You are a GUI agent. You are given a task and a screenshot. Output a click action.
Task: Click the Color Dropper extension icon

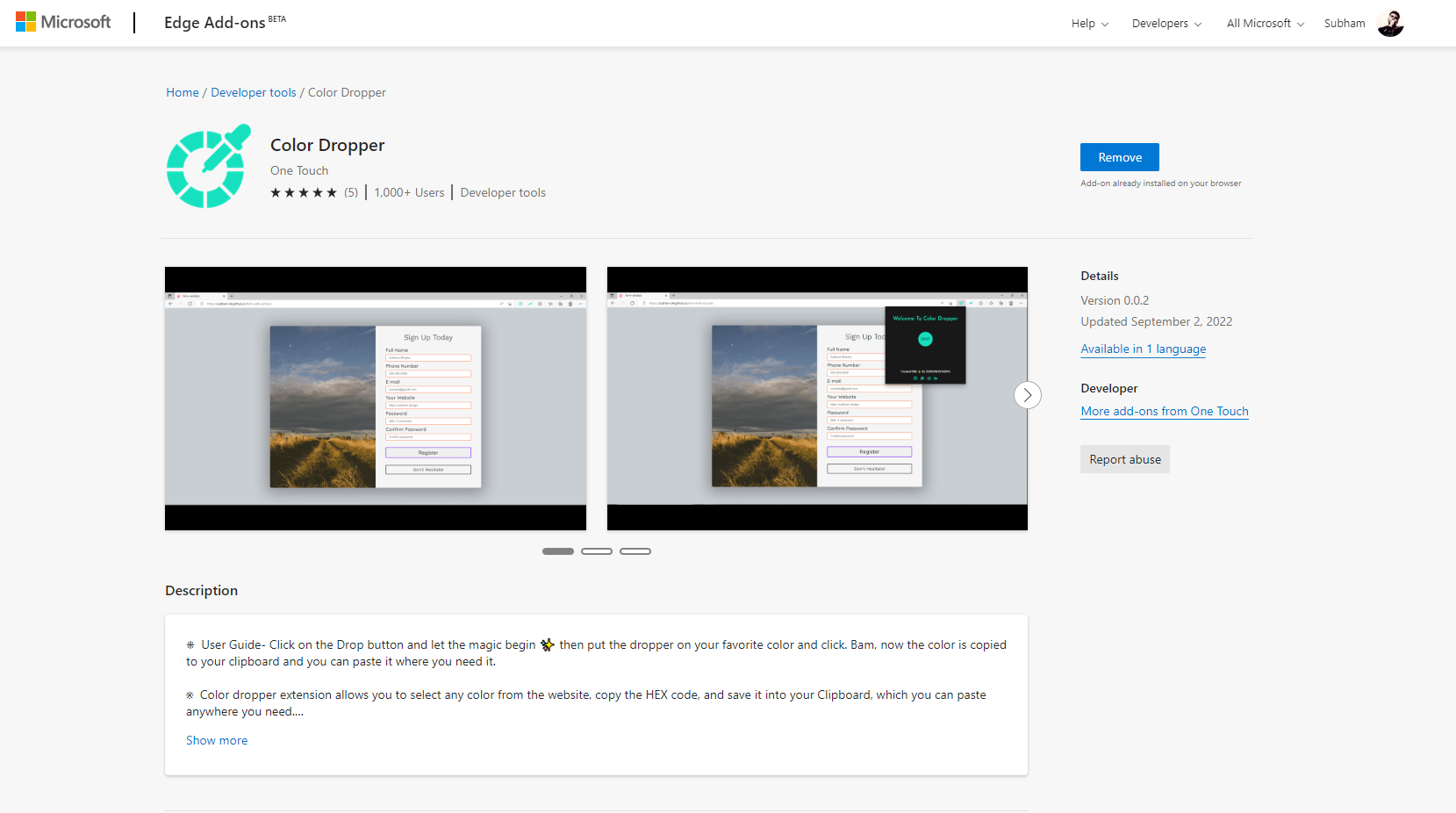point(208,166)
